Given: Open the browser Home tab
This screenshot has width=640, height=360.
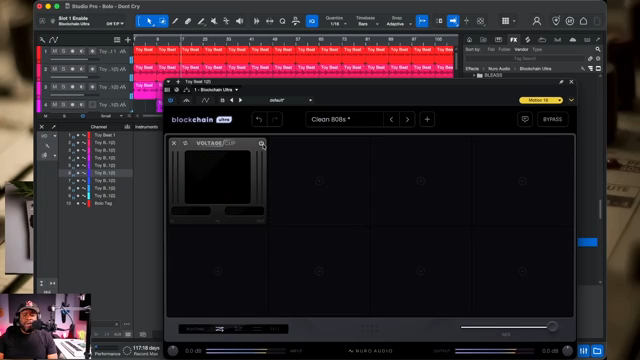Looking at the screenshot, I should (469, 40).
